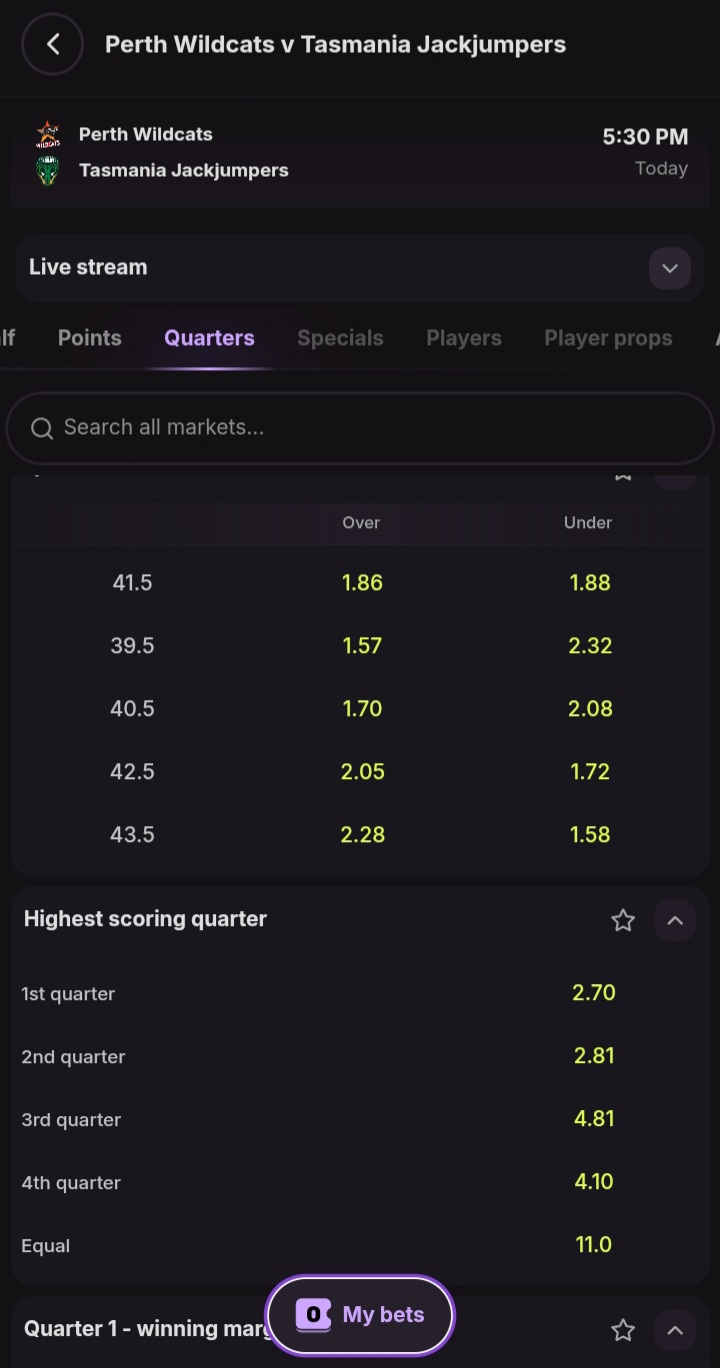This screenshot has width=720, height=1368.
Task: Collapse the Highest scoring quarter section
Action: pos(675,920)
